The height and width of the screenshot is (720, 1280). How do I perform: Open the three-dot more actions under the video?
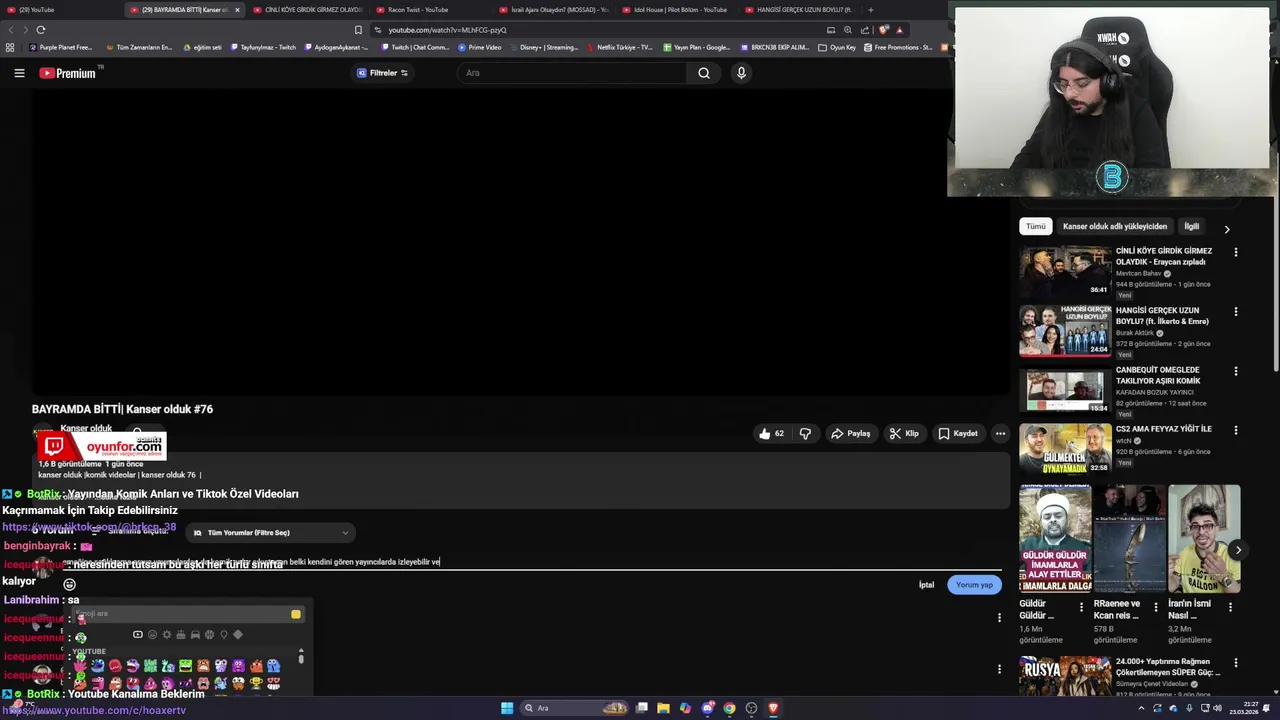click(x=1000, y=434)
